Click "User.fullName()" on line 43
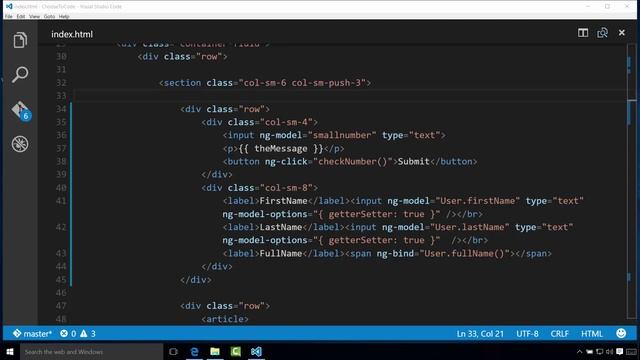This screenshot has width=640, height=360. point(464,253)
